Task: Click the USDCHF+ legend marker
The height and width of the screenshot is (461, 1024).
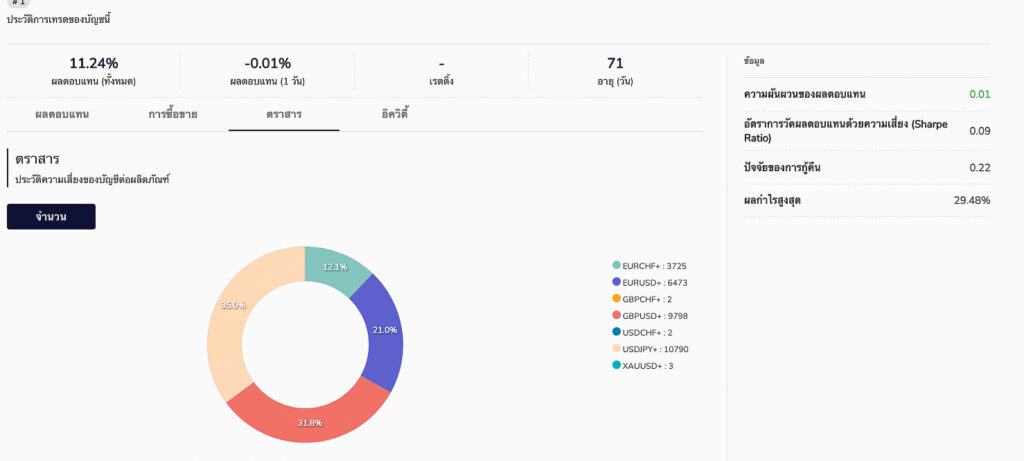Action: (617, 332)
